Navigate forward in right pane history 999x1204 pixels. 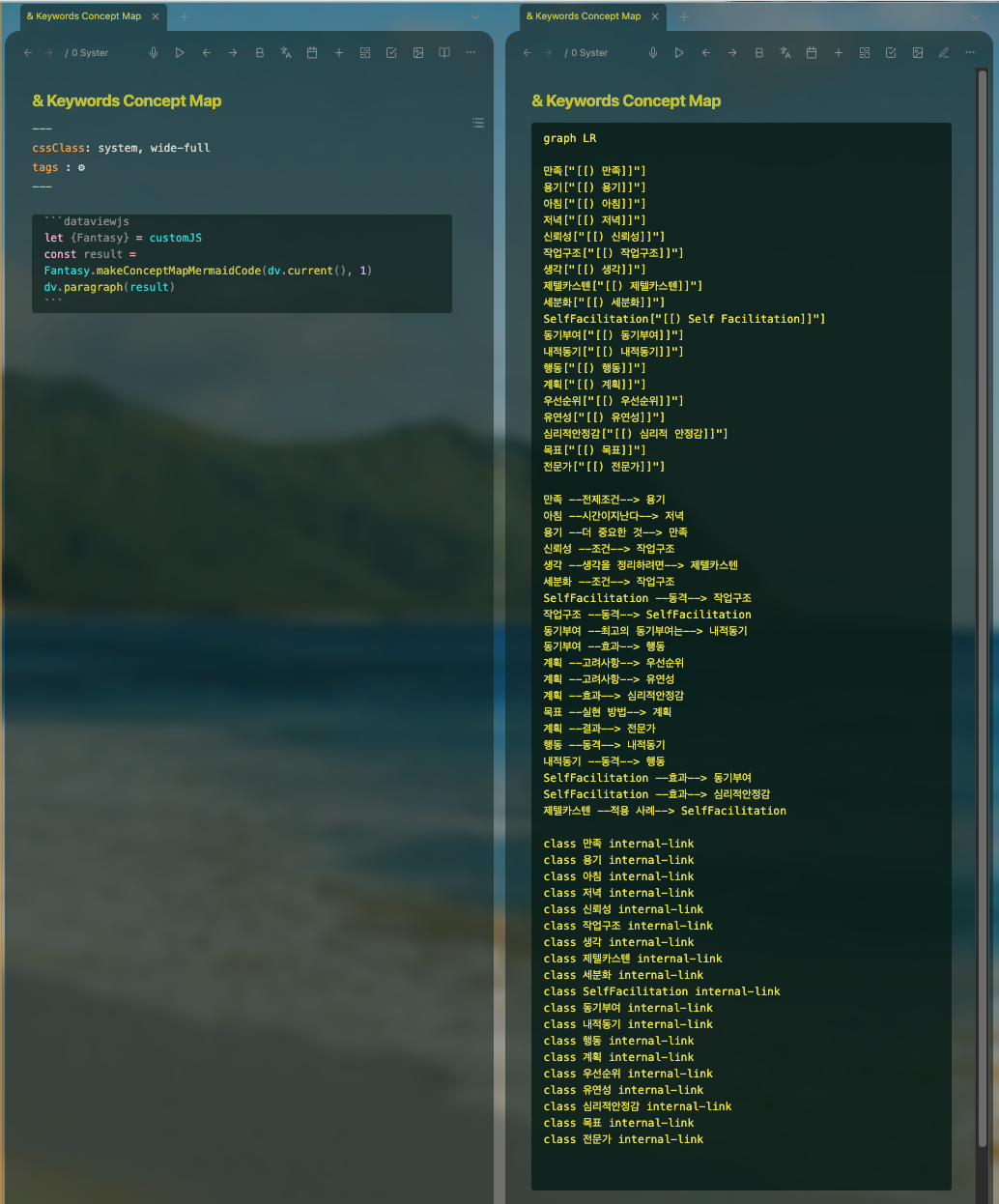[548, 53]
